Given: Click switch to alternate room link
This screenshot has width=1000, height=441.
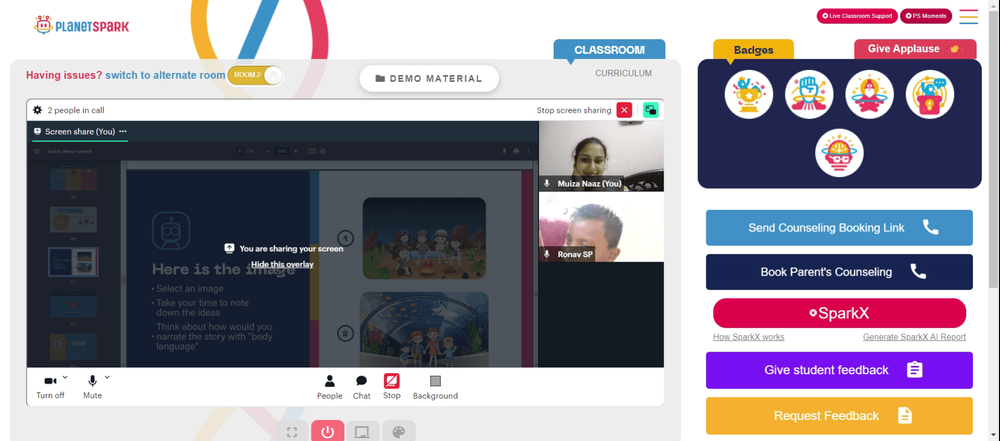Looking at the screenshot, I should [x=165, y=75].
